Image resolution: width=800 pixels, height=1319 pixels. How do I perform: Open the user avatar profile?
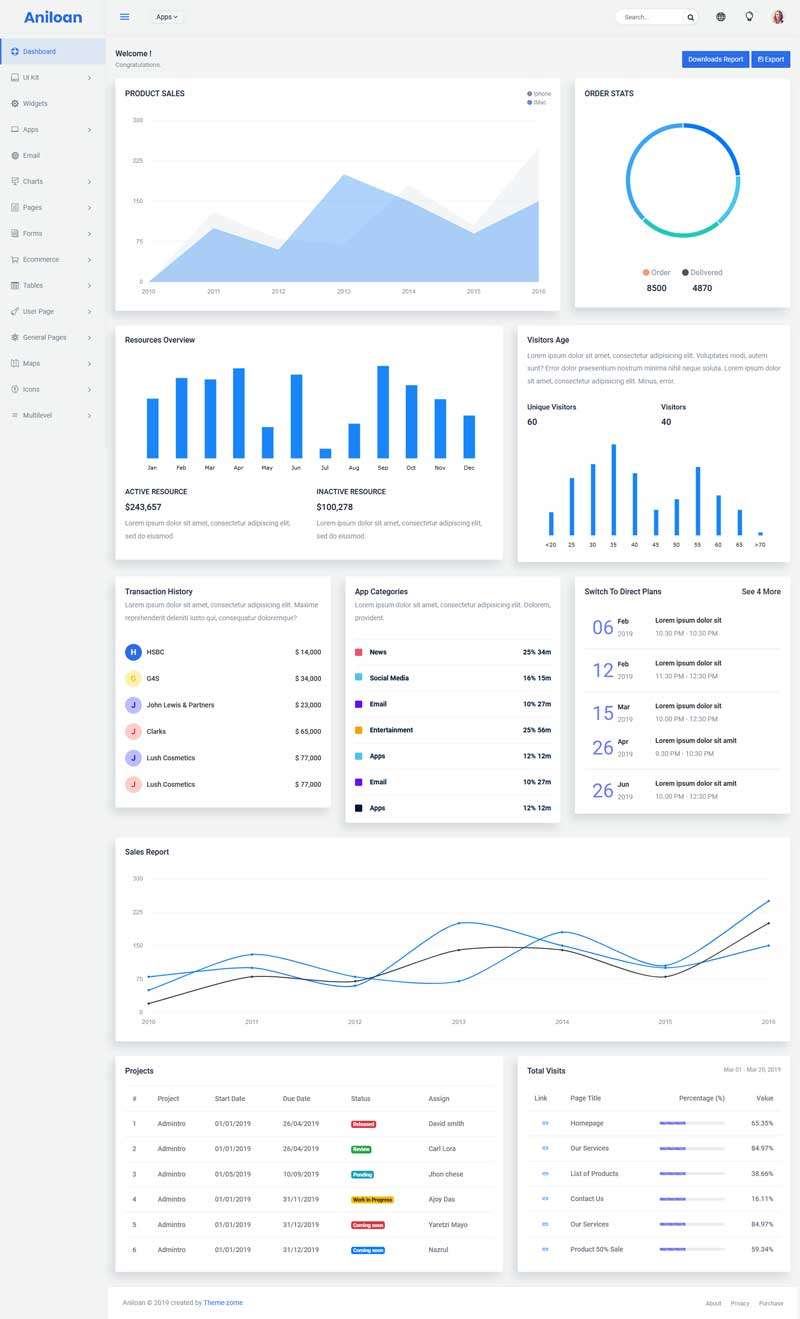[x=778, y=17]
